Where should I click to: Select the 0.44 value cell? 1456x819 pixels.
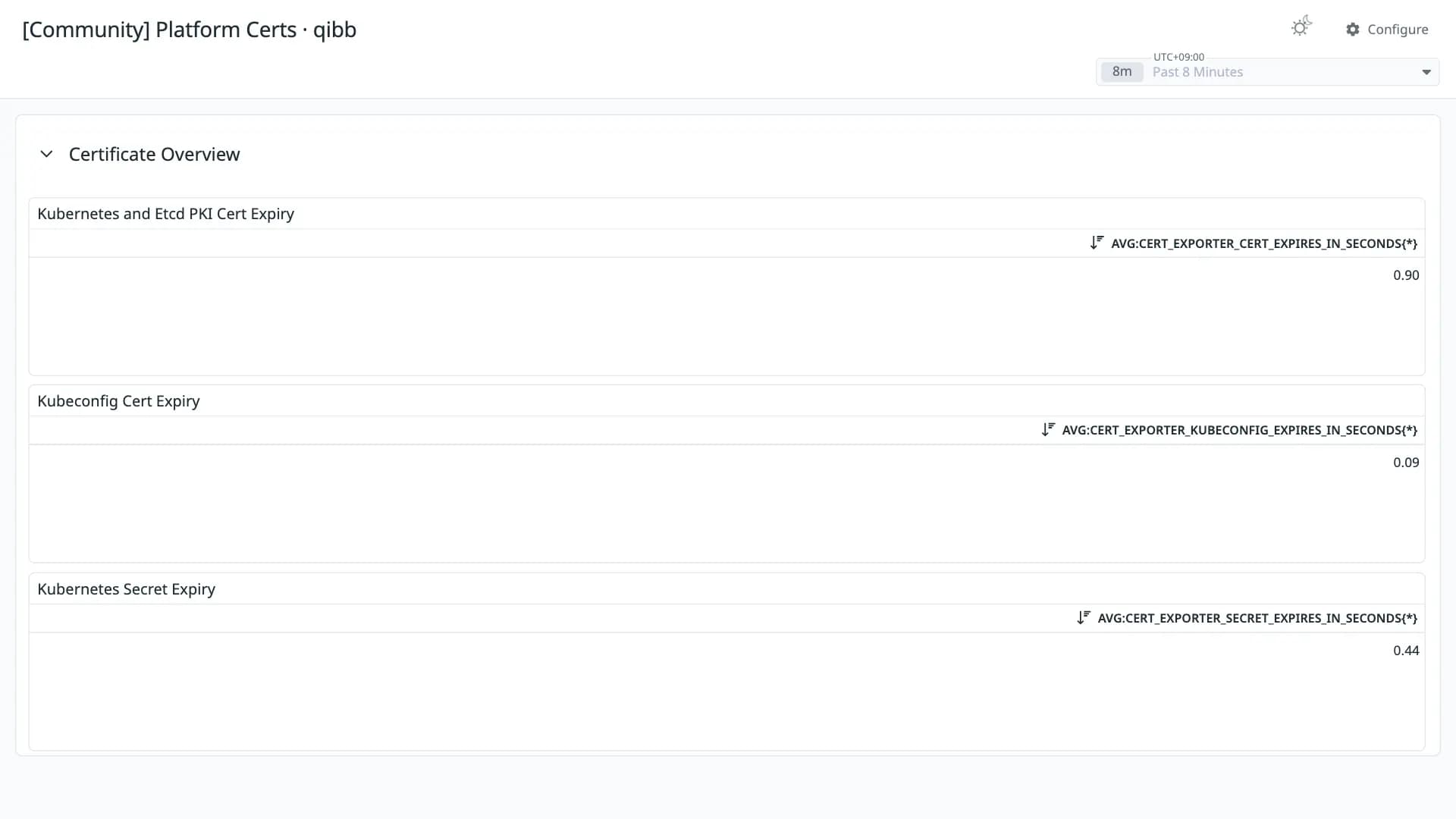(x=1406, y=651)
